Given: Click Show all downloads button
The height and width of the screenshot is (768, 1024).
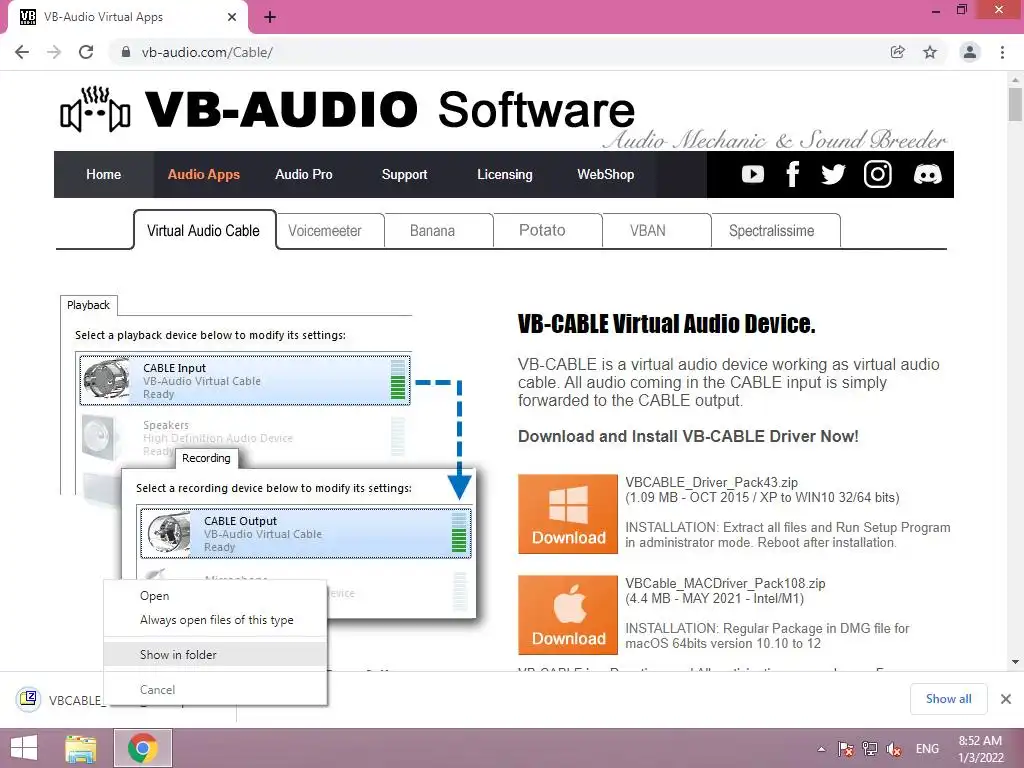Looking at the screenshot, I should (948, 699).
